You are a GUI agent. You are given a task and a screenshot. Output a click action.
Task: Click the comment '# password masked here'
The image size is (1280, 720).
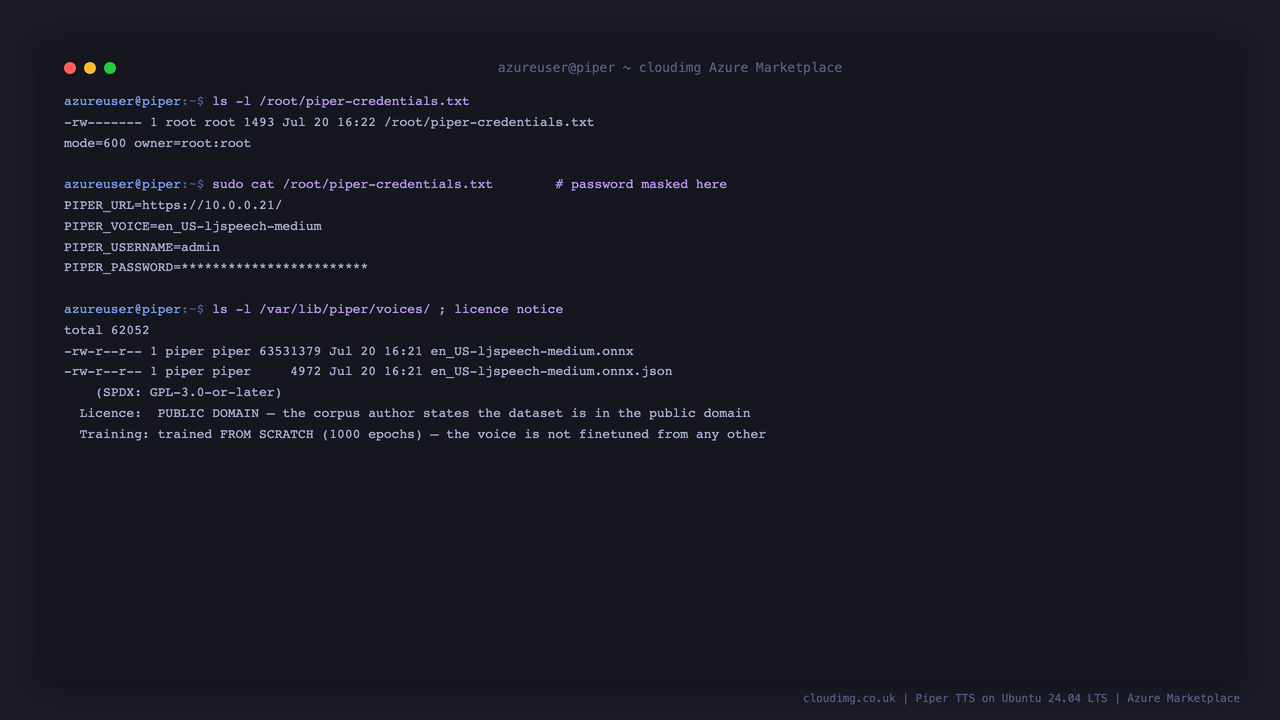pos(641,184)
